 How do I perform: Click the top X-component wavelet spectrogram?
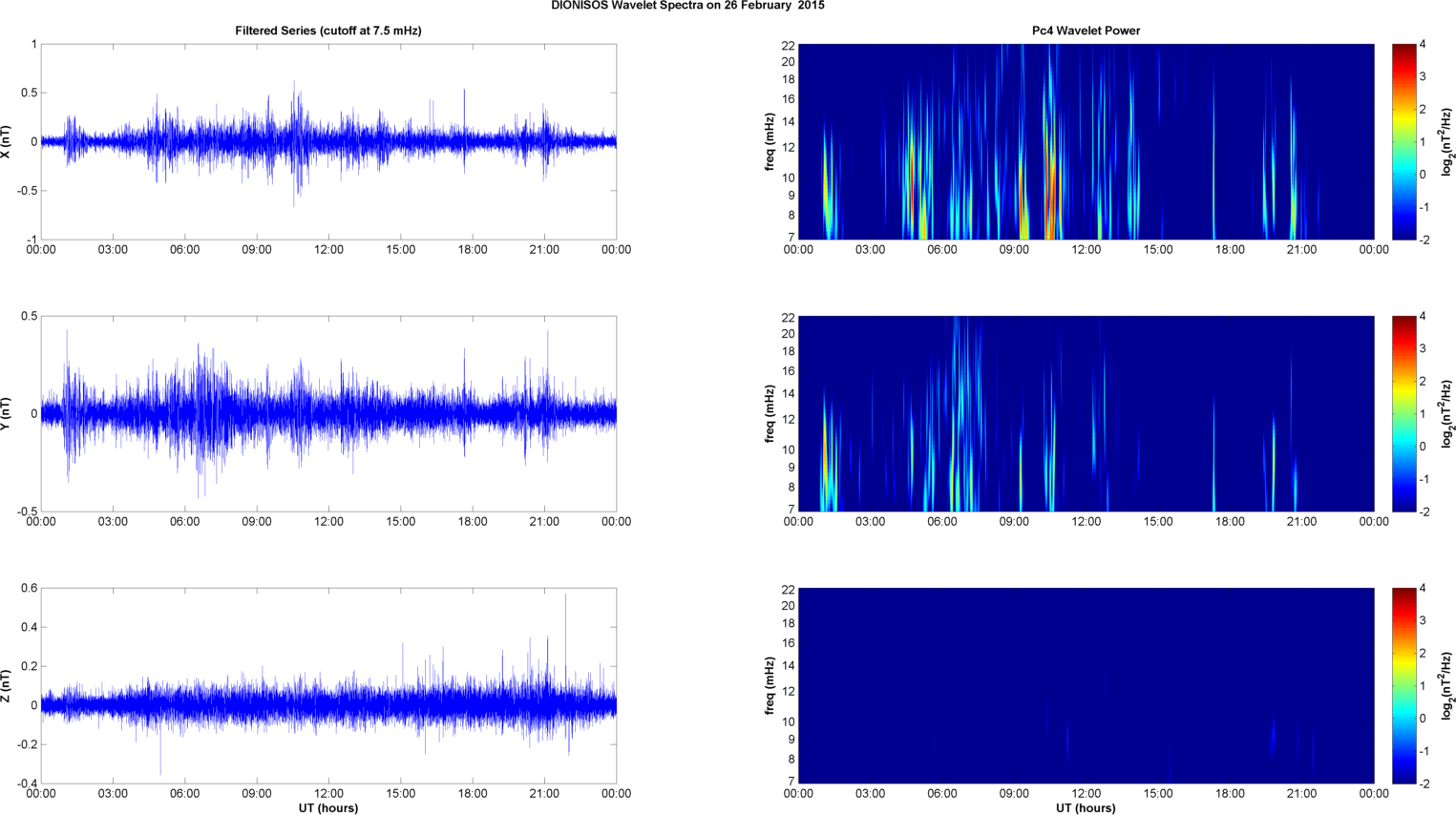1086,141
